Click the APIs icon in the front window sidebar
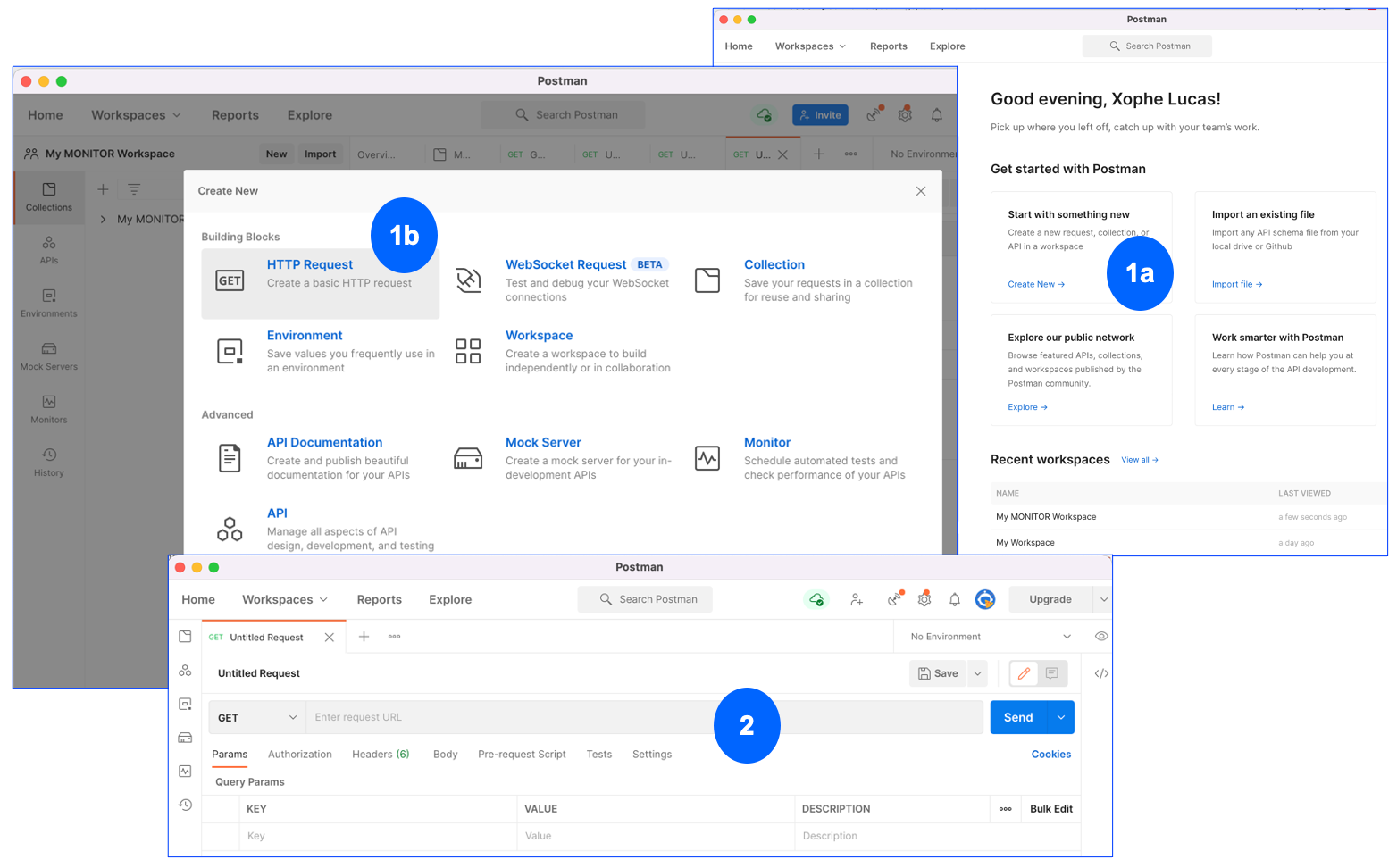Screen dimensions: 1397x868 [x=185, y=670]
